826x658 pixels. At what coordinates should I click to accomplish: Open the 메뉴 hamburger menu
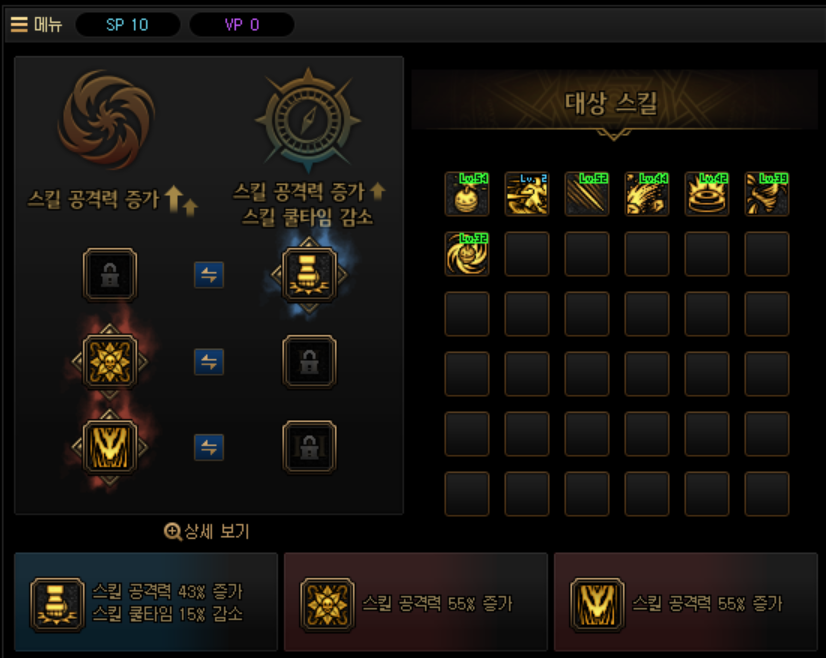coord(36,24)
